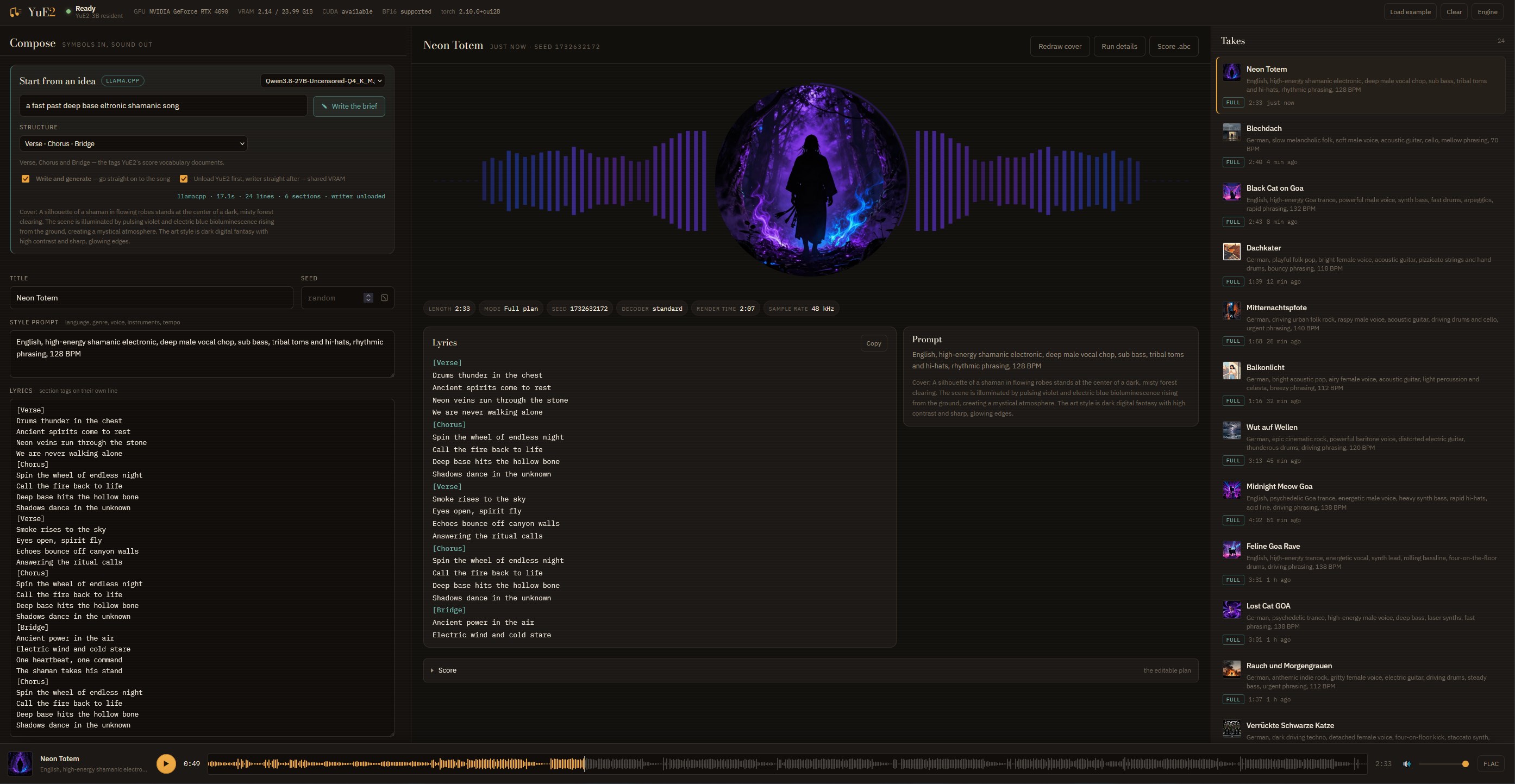This screenshot has height=784, width=1515.
Task: Expand the Score section
Action: [810, 670]
